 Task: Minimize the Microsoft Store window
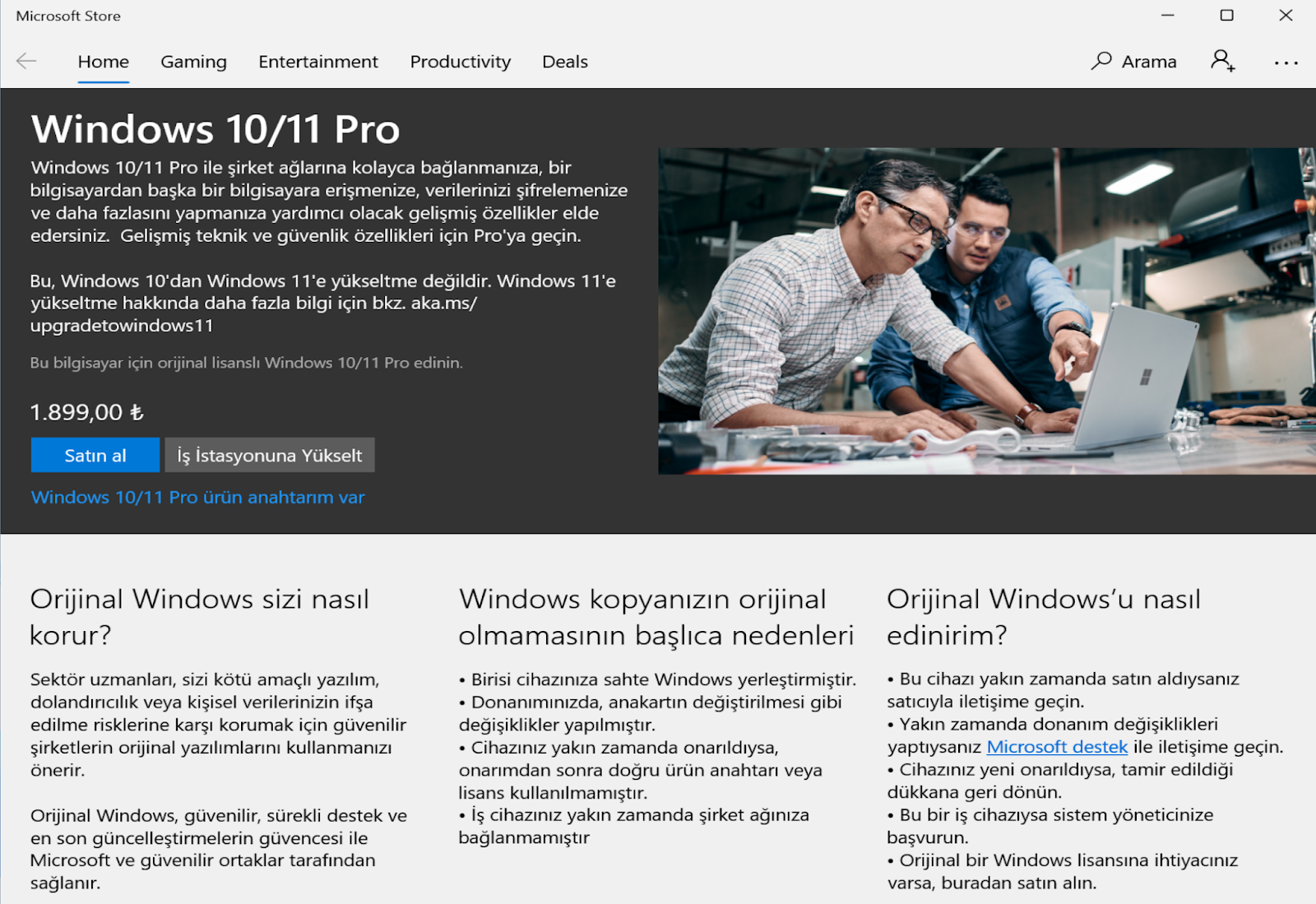pos(1167,16)
